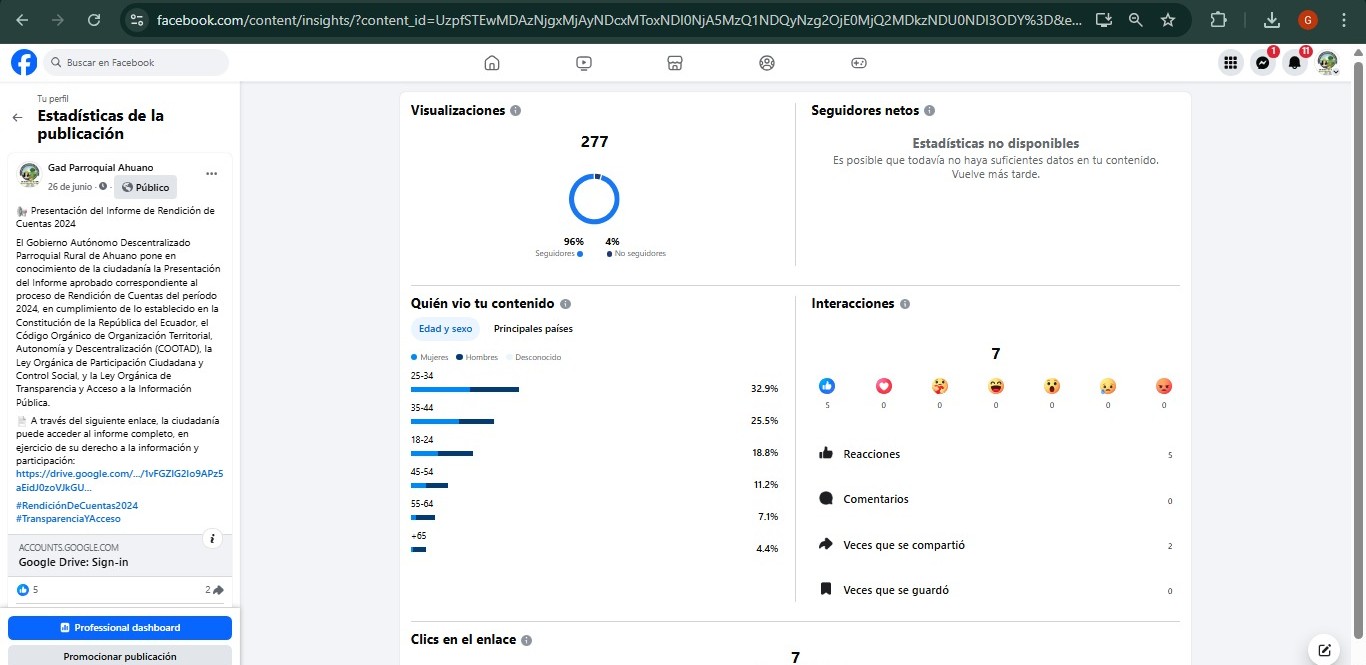The image size is (1366, 665).
Task: Click info icon next to Visualizaciones
Action: [515, 111]
